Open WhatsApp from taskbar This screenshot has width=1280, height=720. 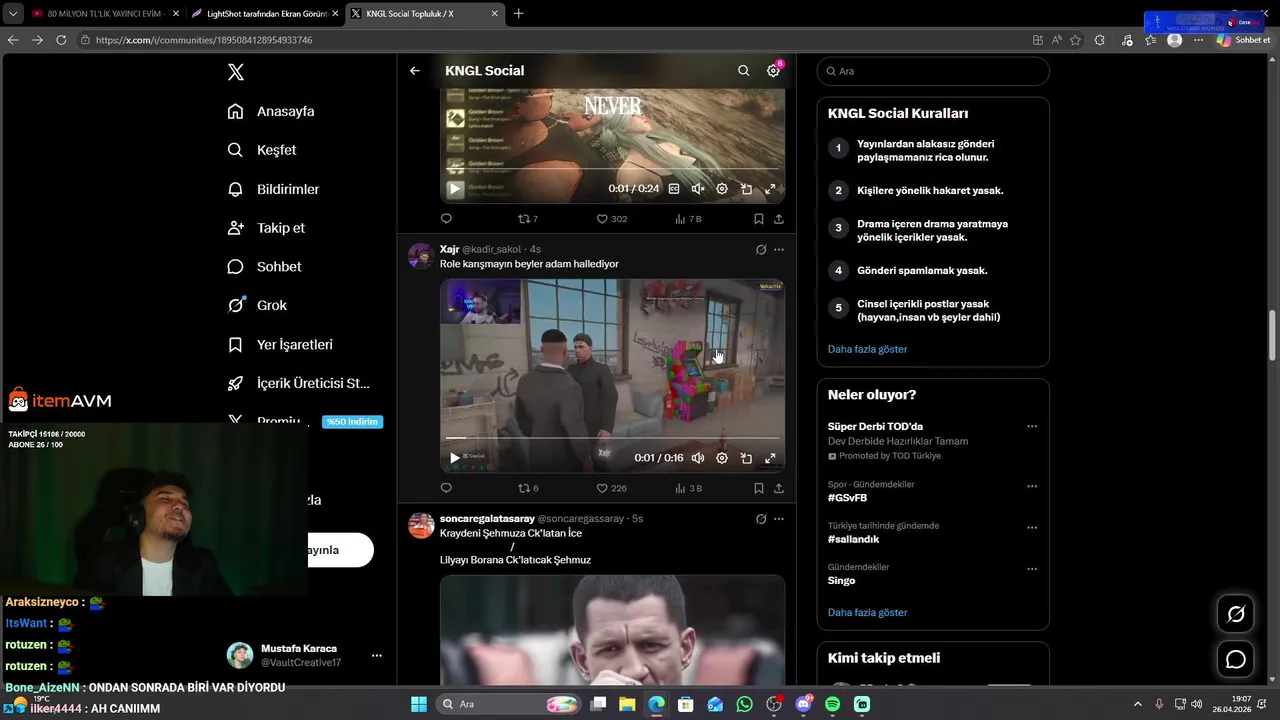coord(744,704)
